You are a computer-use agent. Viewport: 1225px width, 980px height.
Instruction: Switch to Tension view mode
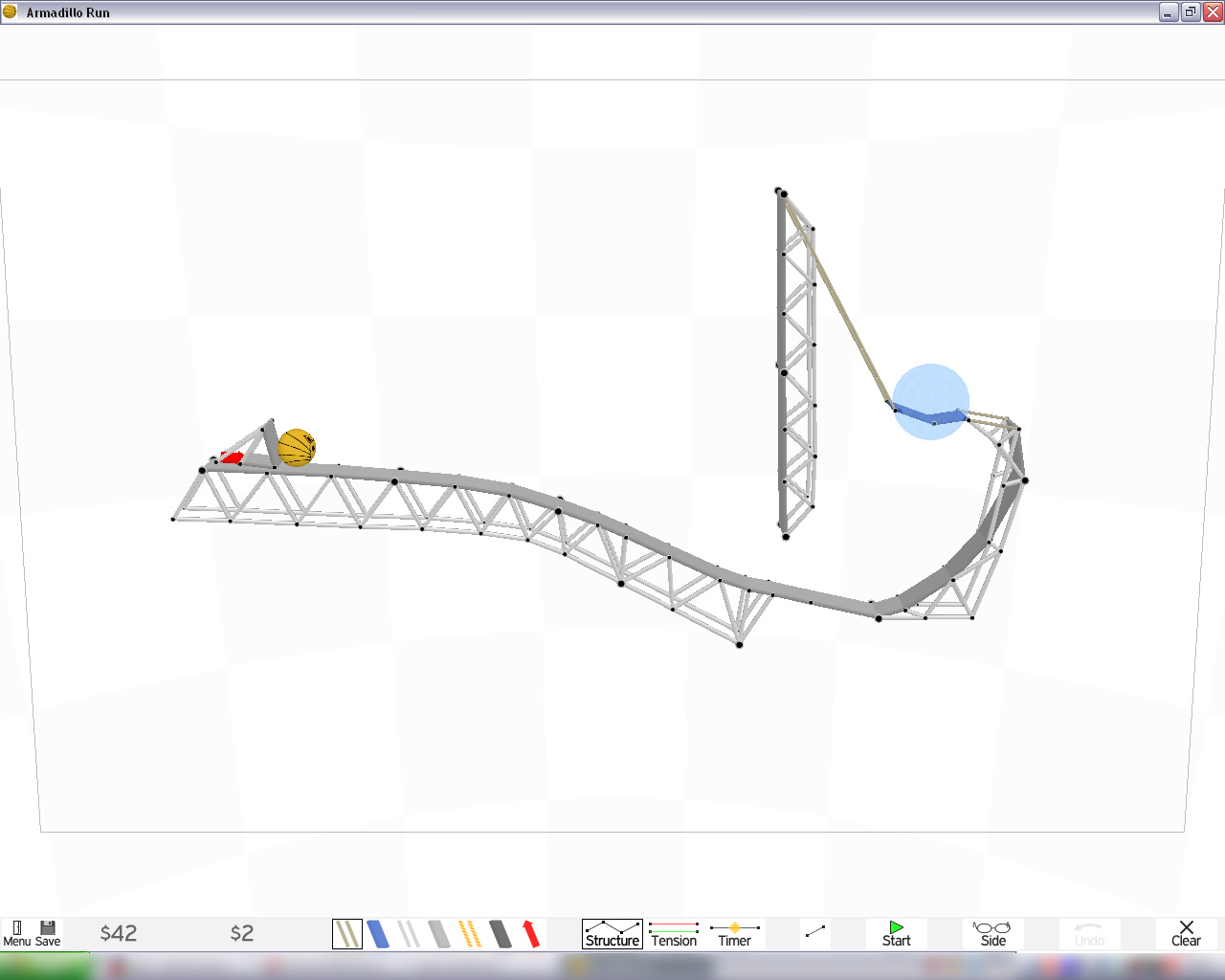(674, 934)
